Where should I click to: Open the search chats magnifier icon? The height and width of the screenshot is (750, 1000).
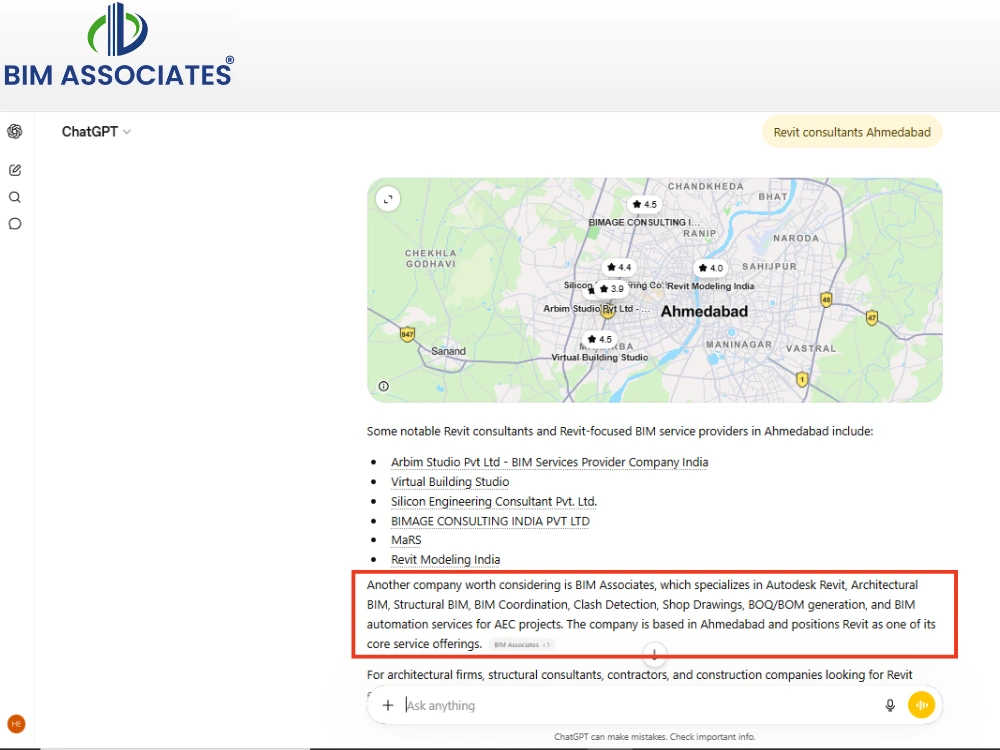(x=15, y=197)
